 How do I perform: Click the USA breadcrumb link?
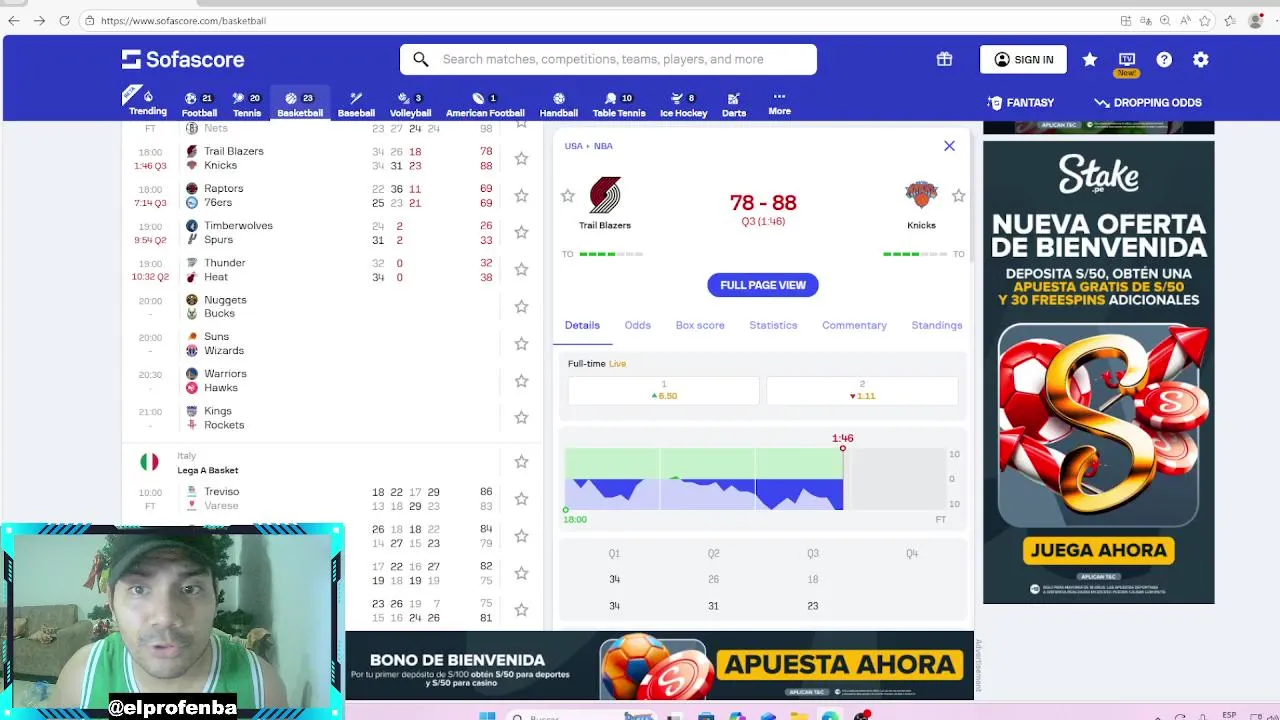point(573,146)
